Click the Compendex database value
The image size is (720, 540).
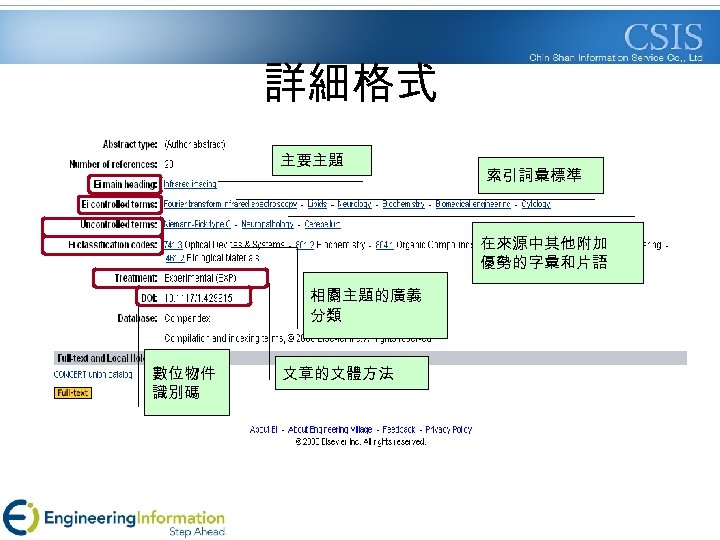pyautogui.click(x=187, y=318)
